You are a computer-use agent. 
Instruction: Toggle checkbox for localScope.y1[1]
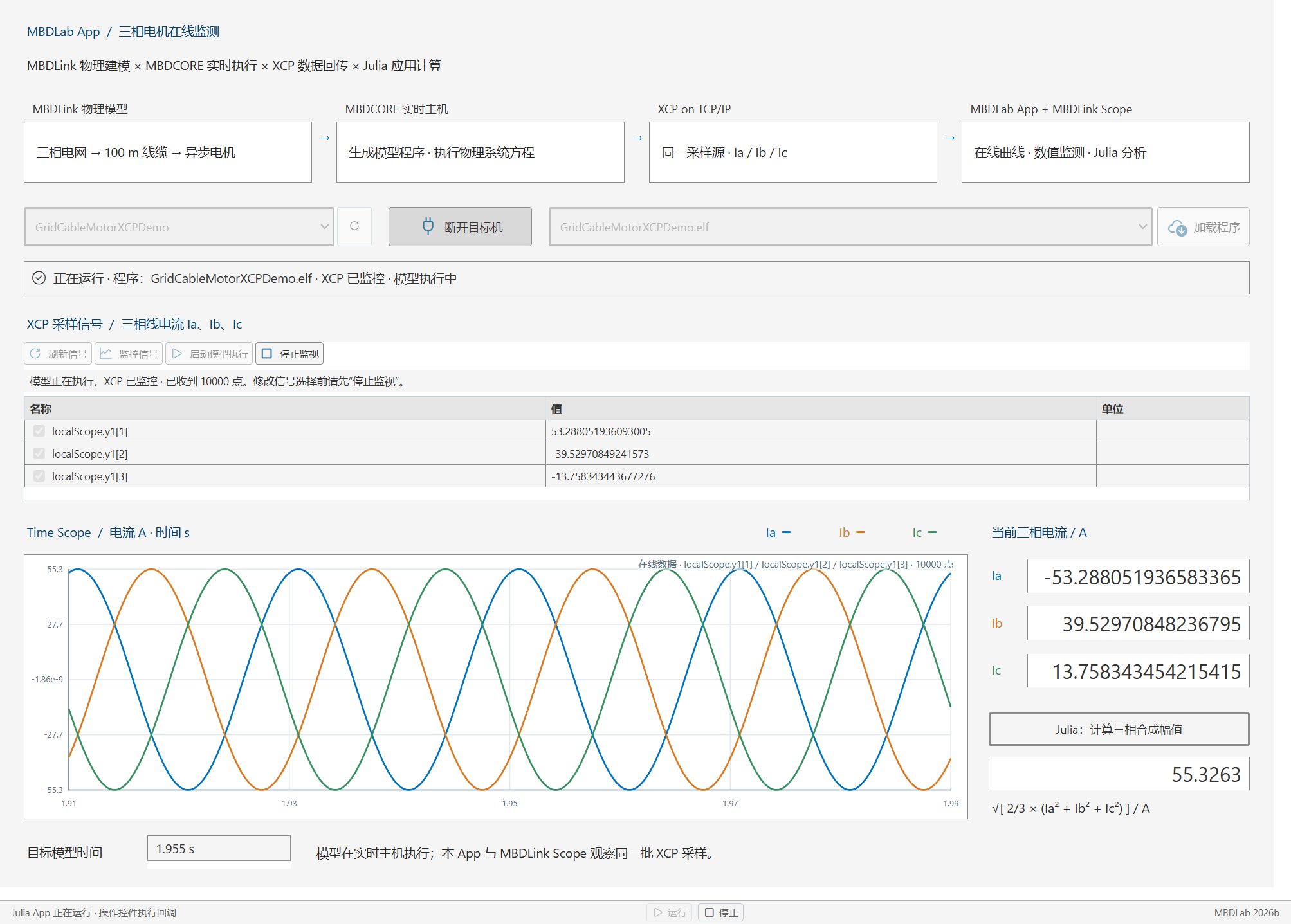coord(39,431)
